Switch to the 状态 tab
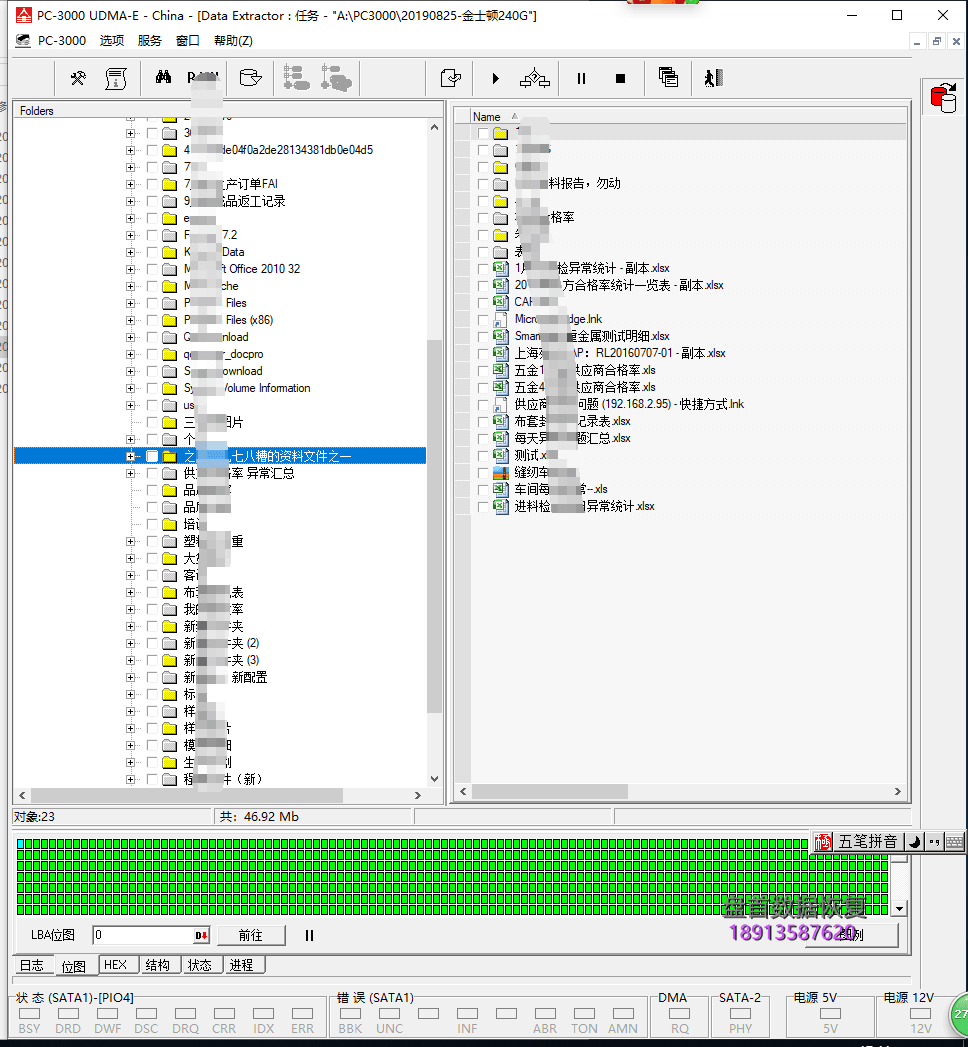This screenshot has height=1047, width=968. click(x=200, y=965)
